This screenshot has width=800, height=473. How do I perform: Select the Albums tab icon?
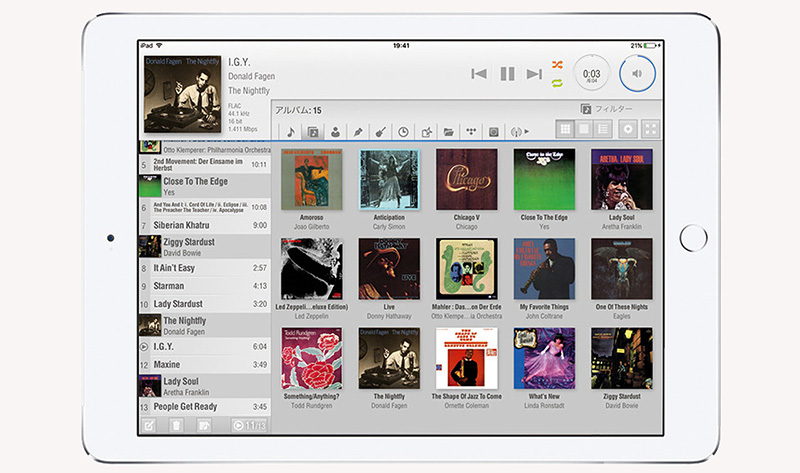click(x=313, y=132)
